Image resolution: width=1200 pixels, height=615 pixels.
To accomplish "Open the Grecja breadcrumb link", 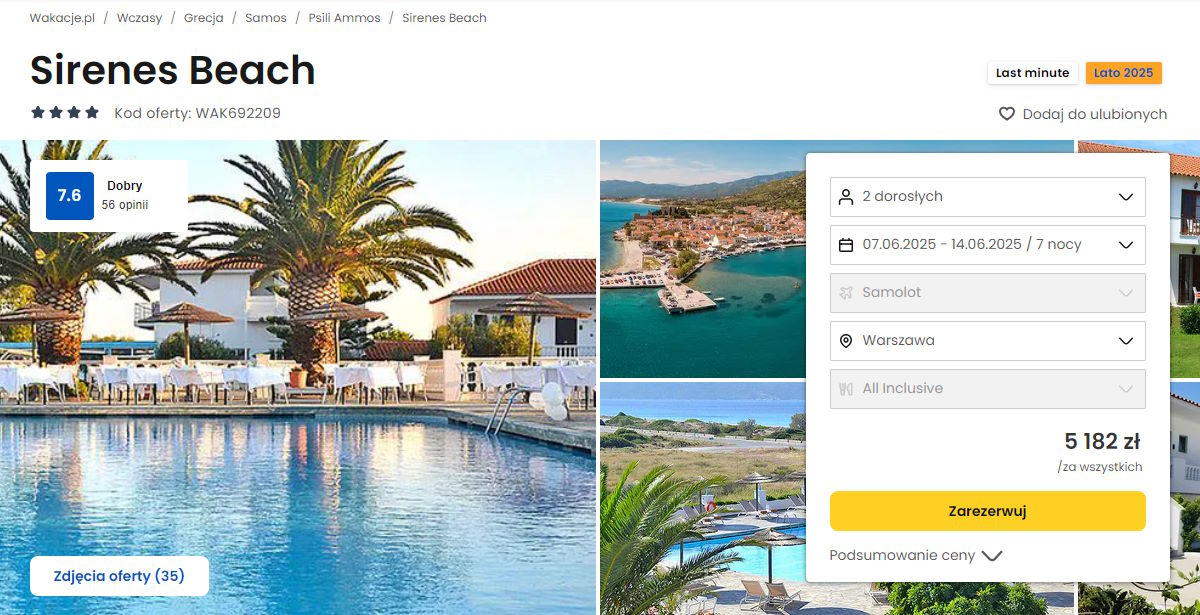I will [204, 18].
